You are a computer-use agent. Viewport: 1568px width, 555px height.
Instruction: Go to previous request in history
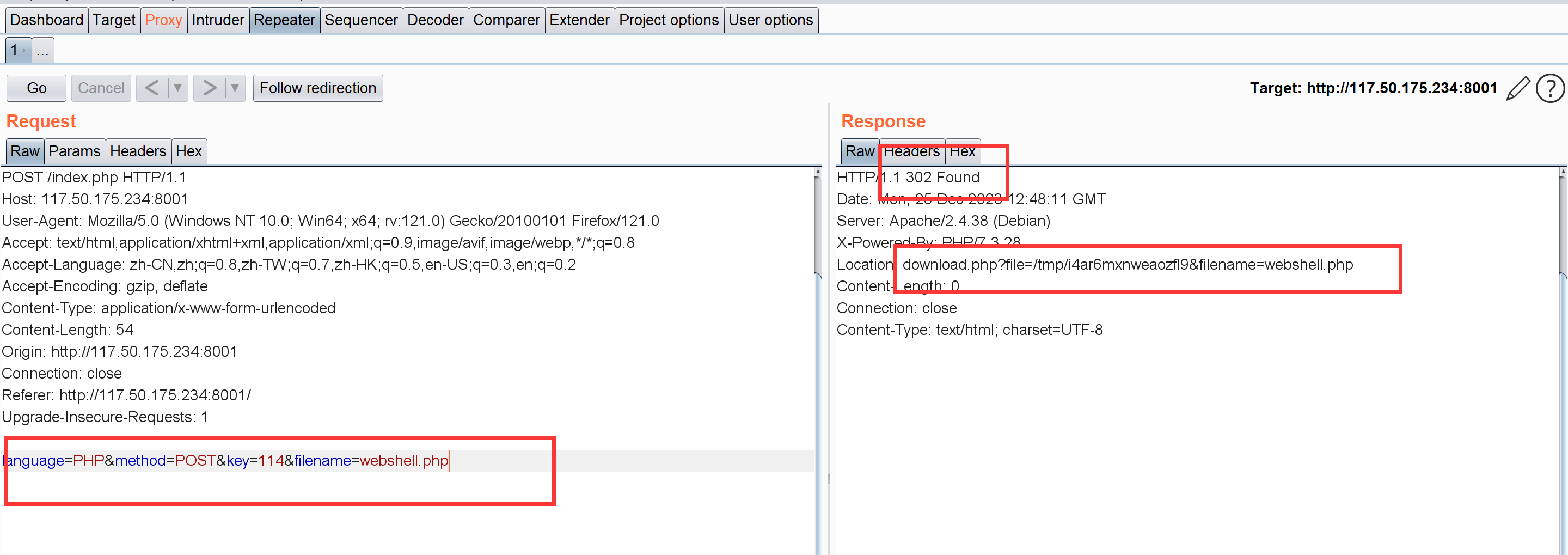pos(152,88)
